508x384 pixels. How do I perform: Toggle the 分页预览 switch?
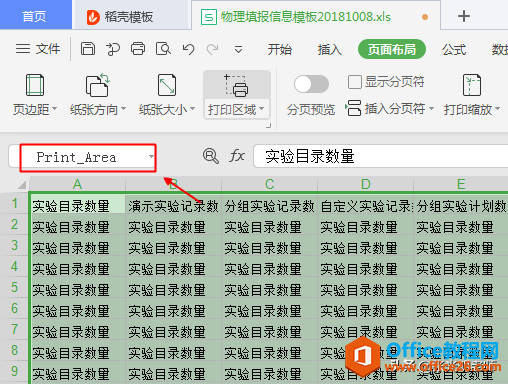click(x=311, y=84)
